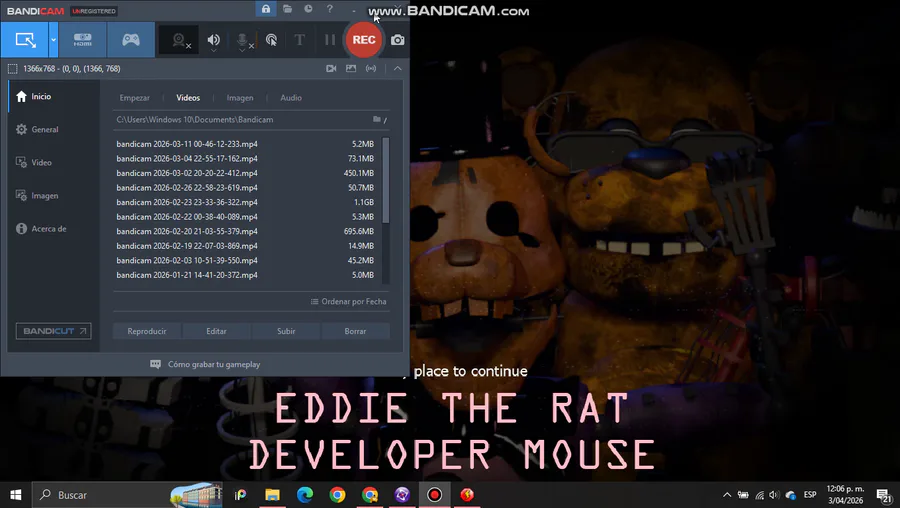Select bandicam 2026-02-03 10-51-39-550.mp4
Screen dimensions: 900x508
point(245,261)
